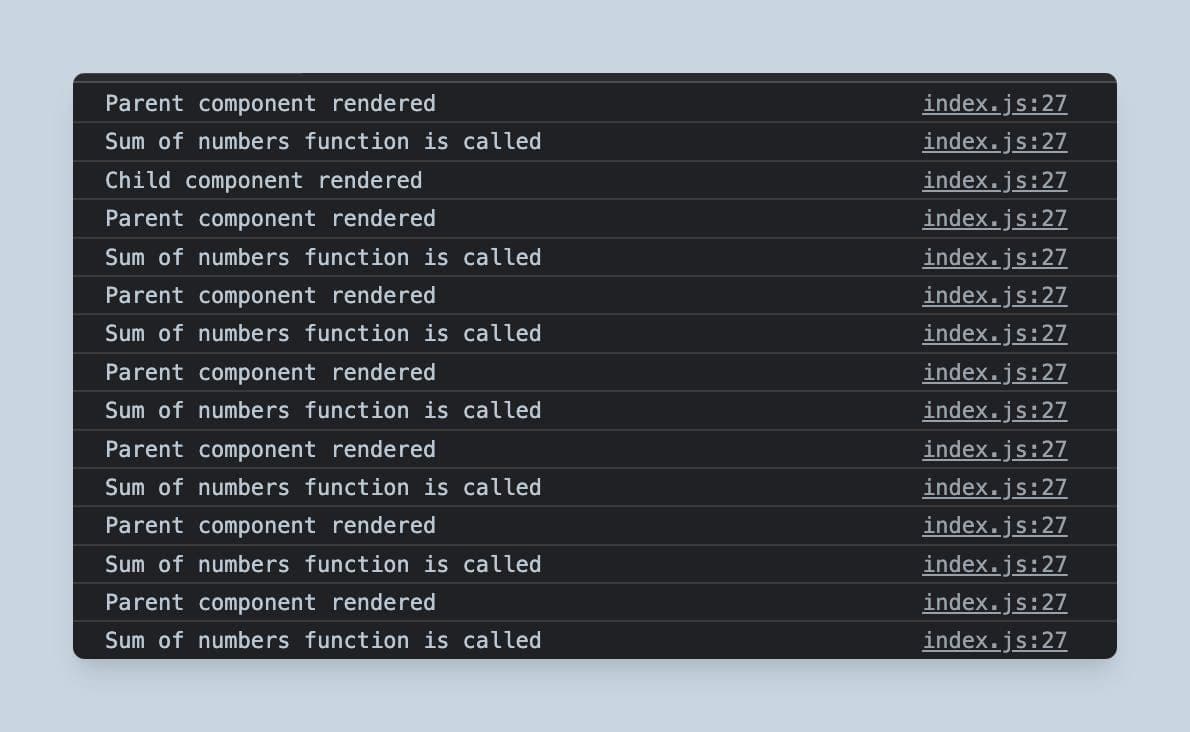Image resolution: width=1190 pixels, height=732 pixels.
Task: Click second Sum of numbers function is called message
Action: tap(323, 258)
